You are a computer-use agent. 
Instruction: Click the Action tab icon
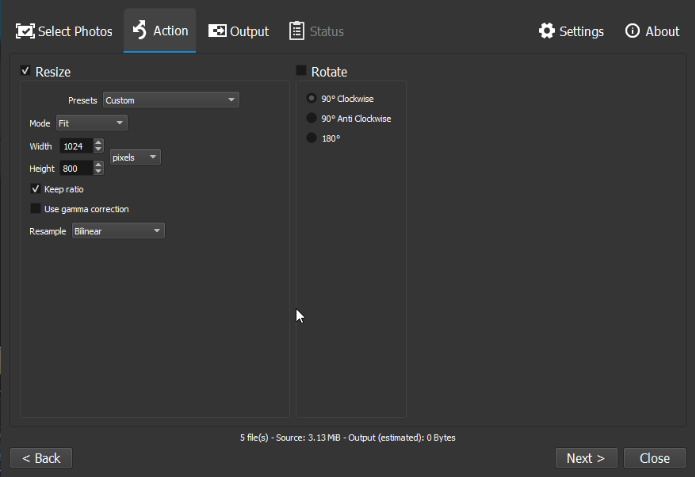140,30
